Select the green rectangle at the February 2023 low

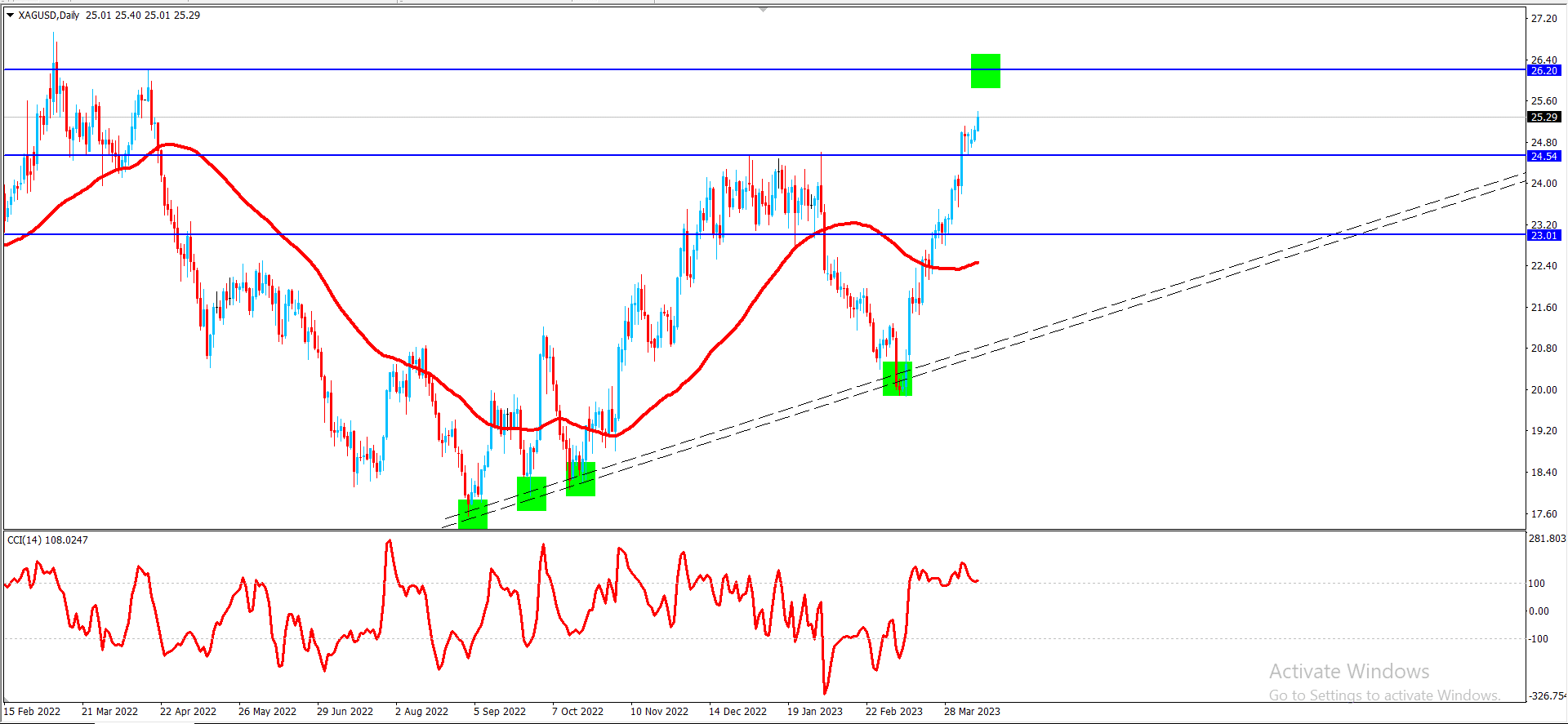click(898, 379)
